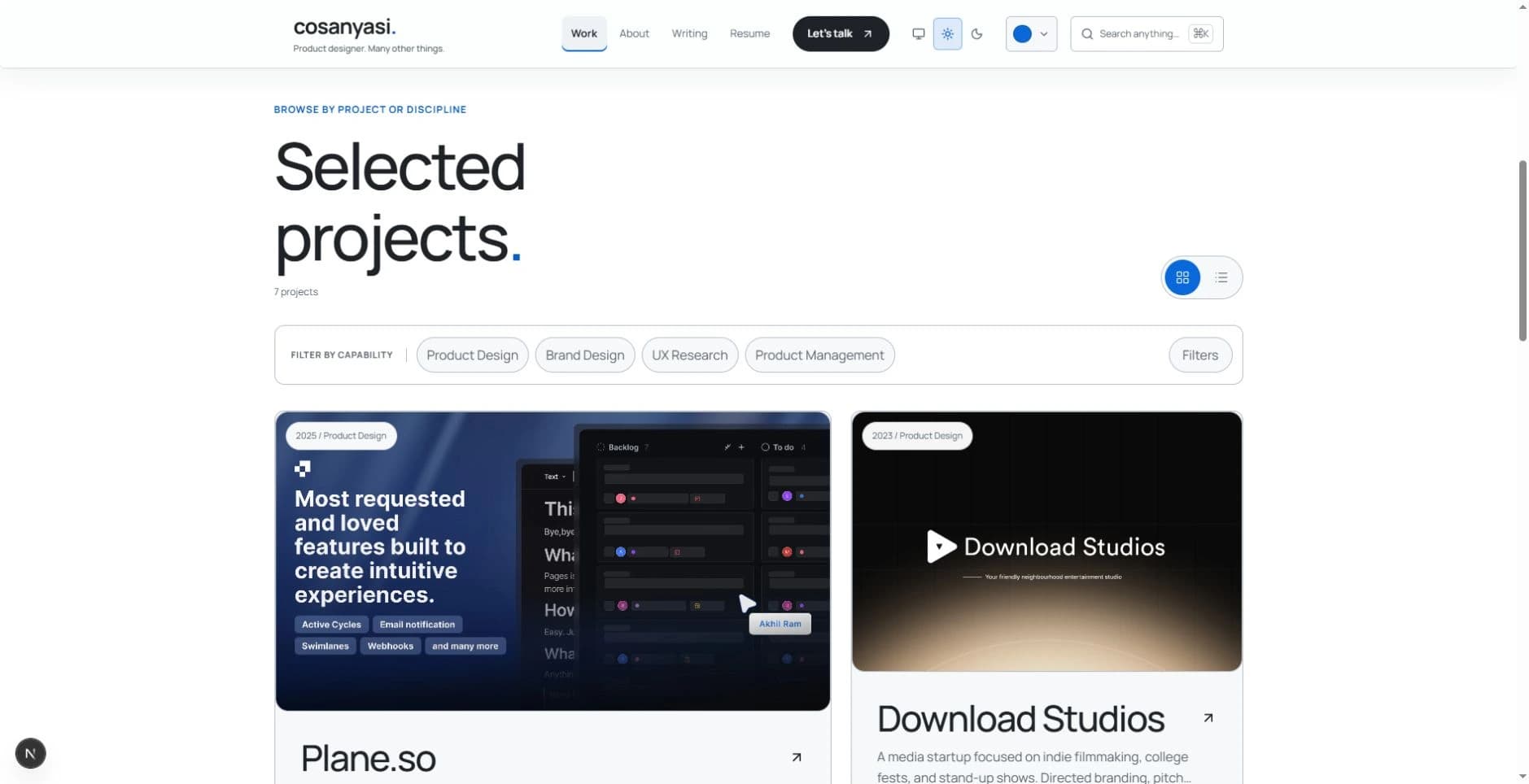Screen dimensions: 1529x784
Task: Click the Let's talk button
Action: (x=840, y=34)
